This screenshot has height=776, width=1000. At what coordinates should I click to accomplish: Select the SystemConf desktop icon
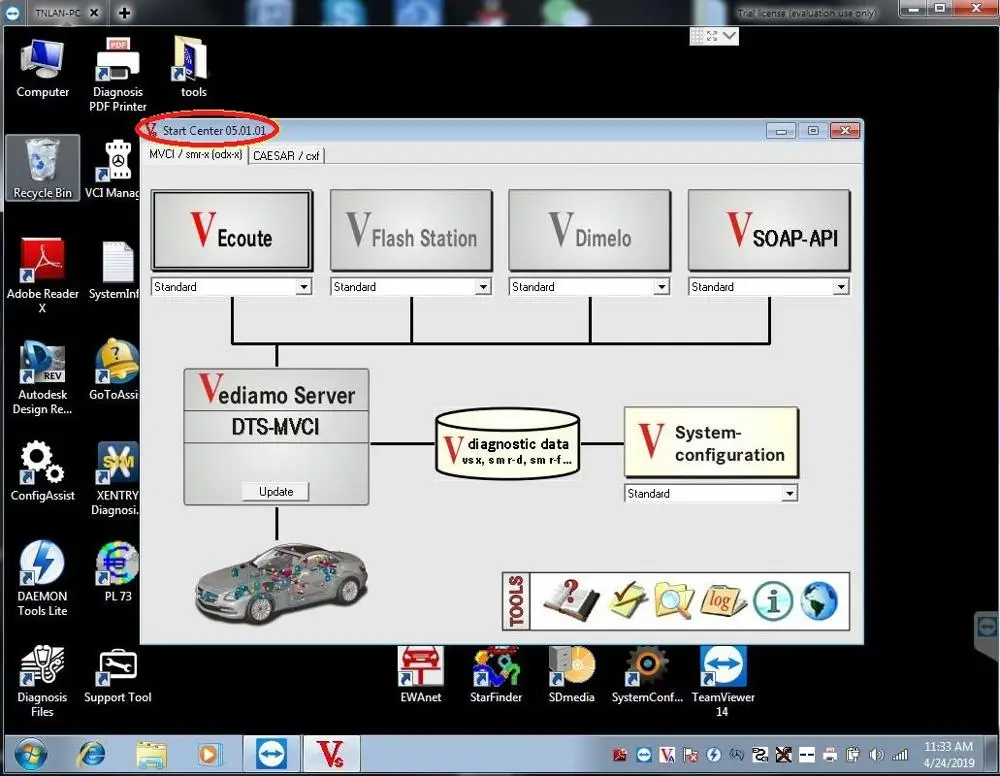[647, 675]
